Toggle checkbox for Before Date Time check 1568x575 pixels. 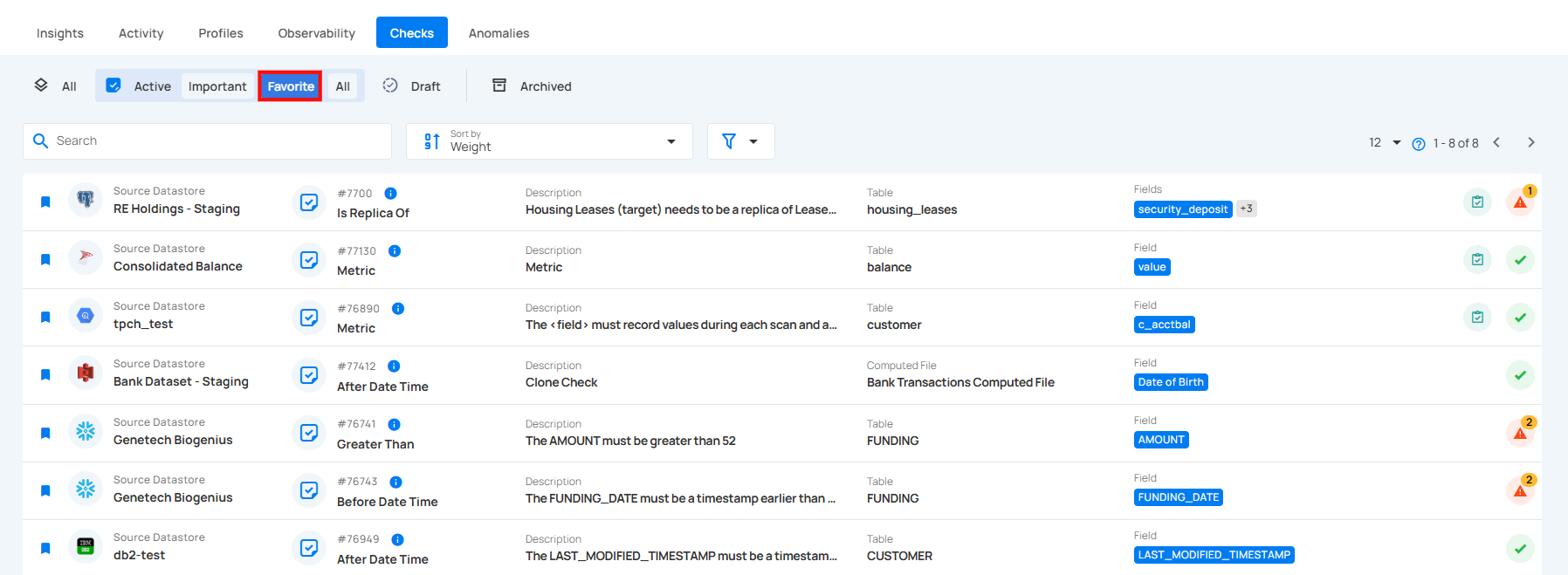point(309,491)
